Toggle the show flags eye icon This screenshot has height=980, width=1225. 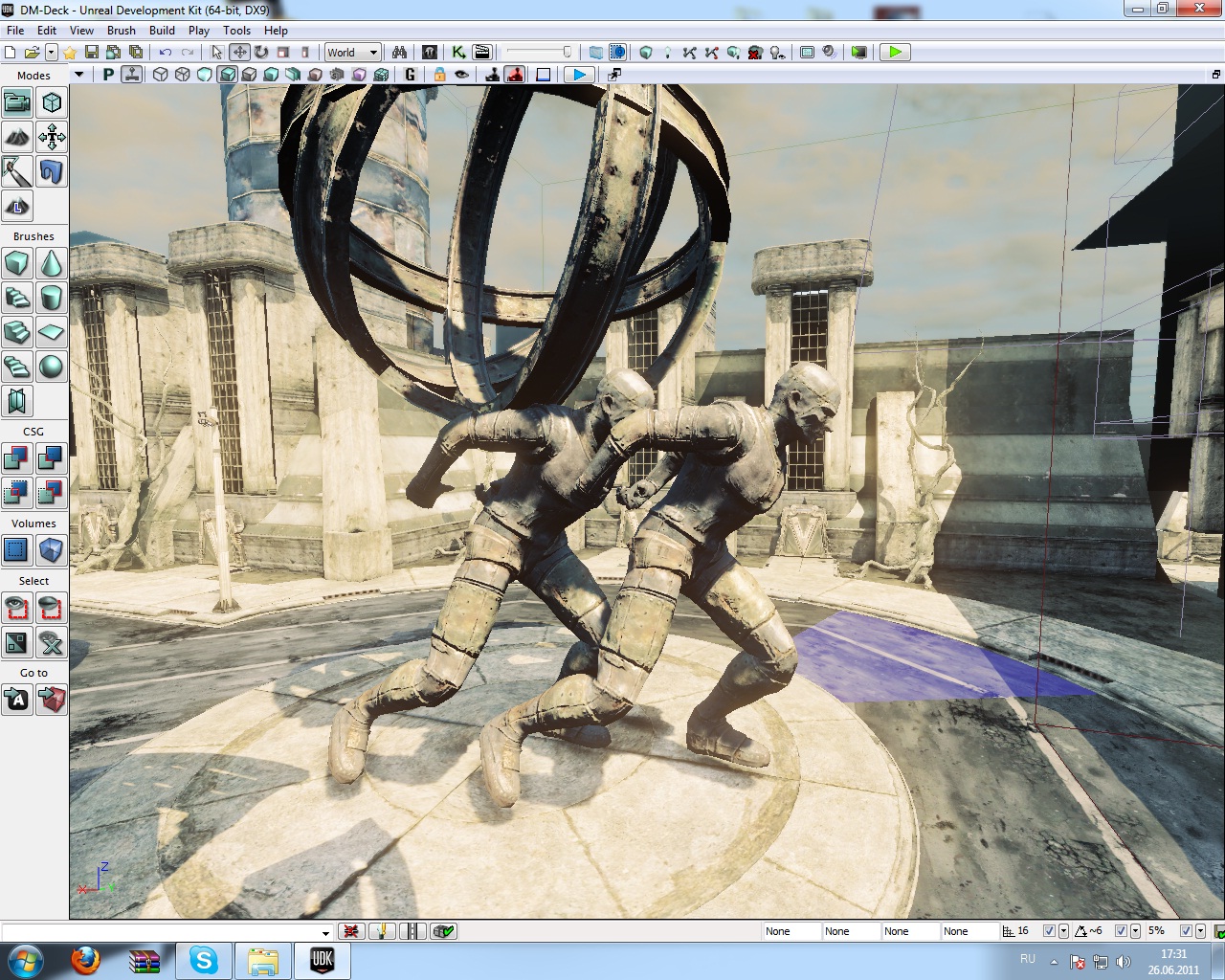(x=461, y=75)
